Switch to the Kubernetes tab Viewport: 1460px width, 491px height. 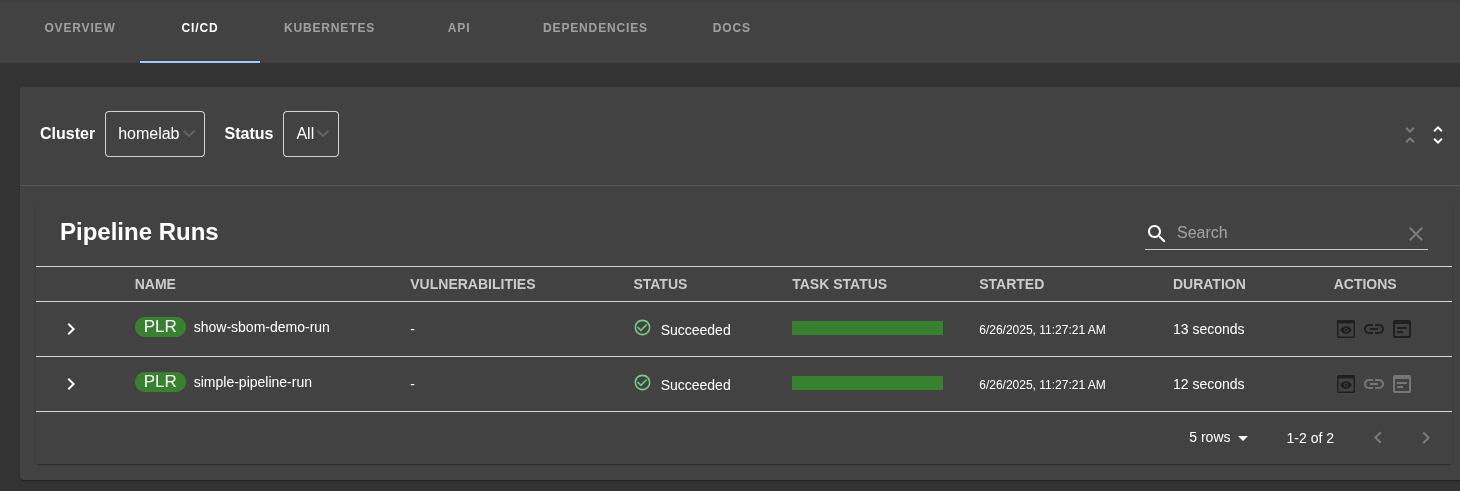(329, 28)
